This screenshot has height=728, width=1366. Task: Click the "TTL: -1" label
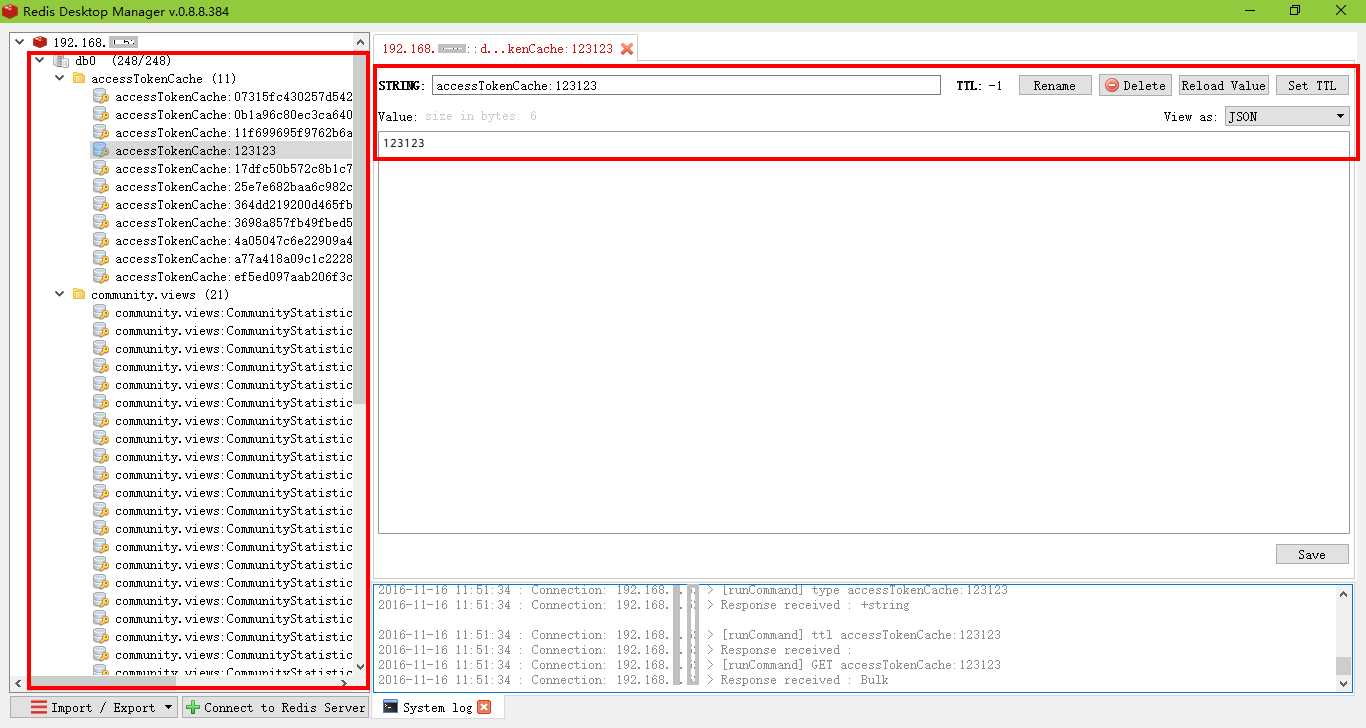point(979,86)
